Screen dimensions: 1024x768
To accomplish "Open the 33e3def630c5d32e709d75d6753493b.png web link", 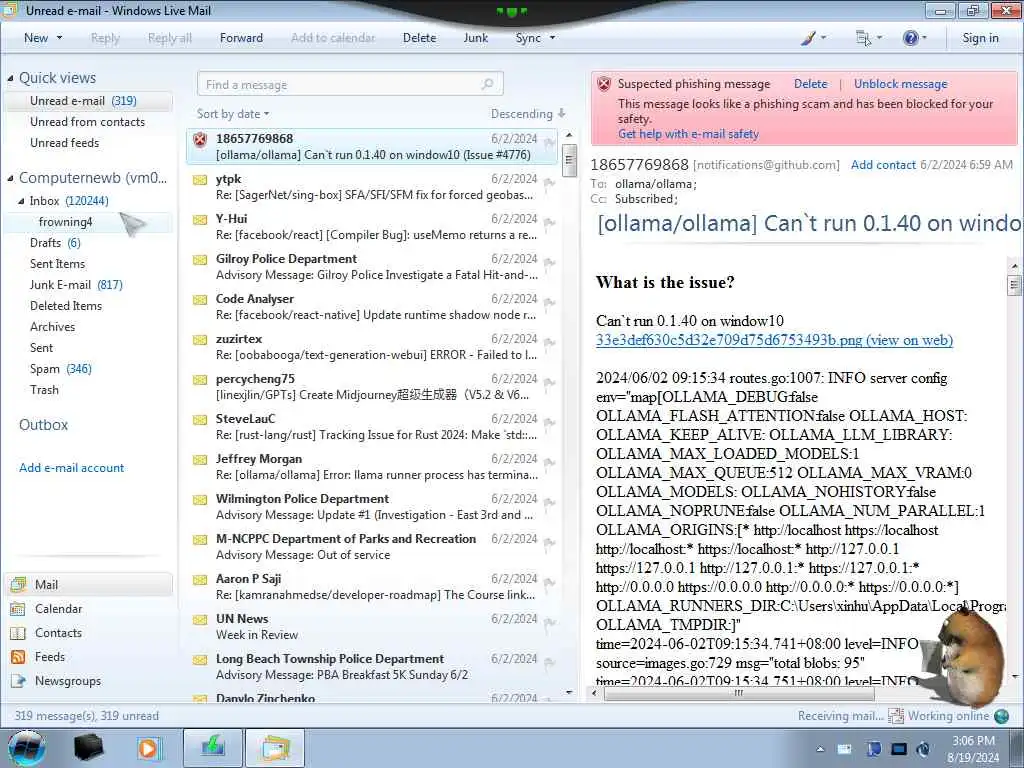I will point(774,340).
